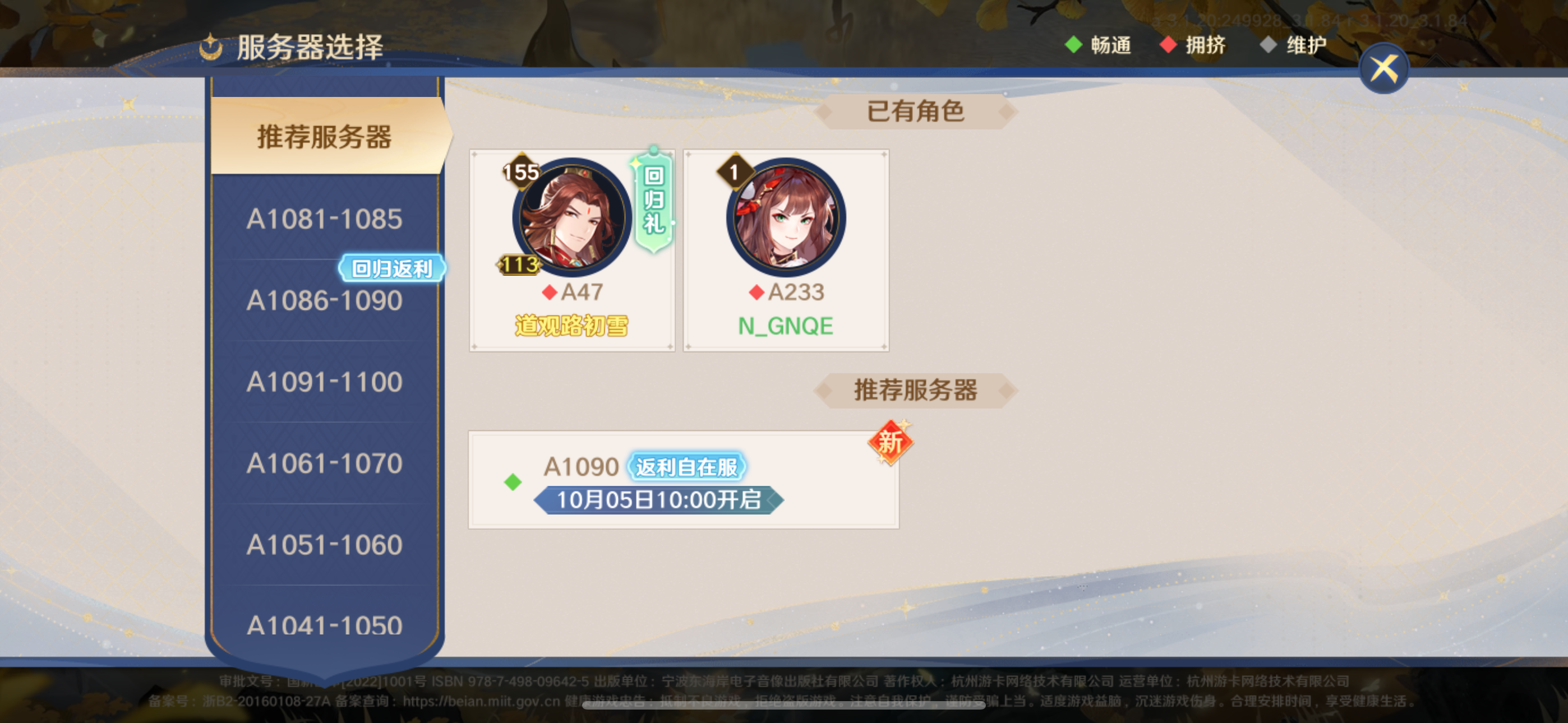Select the N_GNQE character avatar
This screenshot has width=1568, height=723.
[785, 217]
